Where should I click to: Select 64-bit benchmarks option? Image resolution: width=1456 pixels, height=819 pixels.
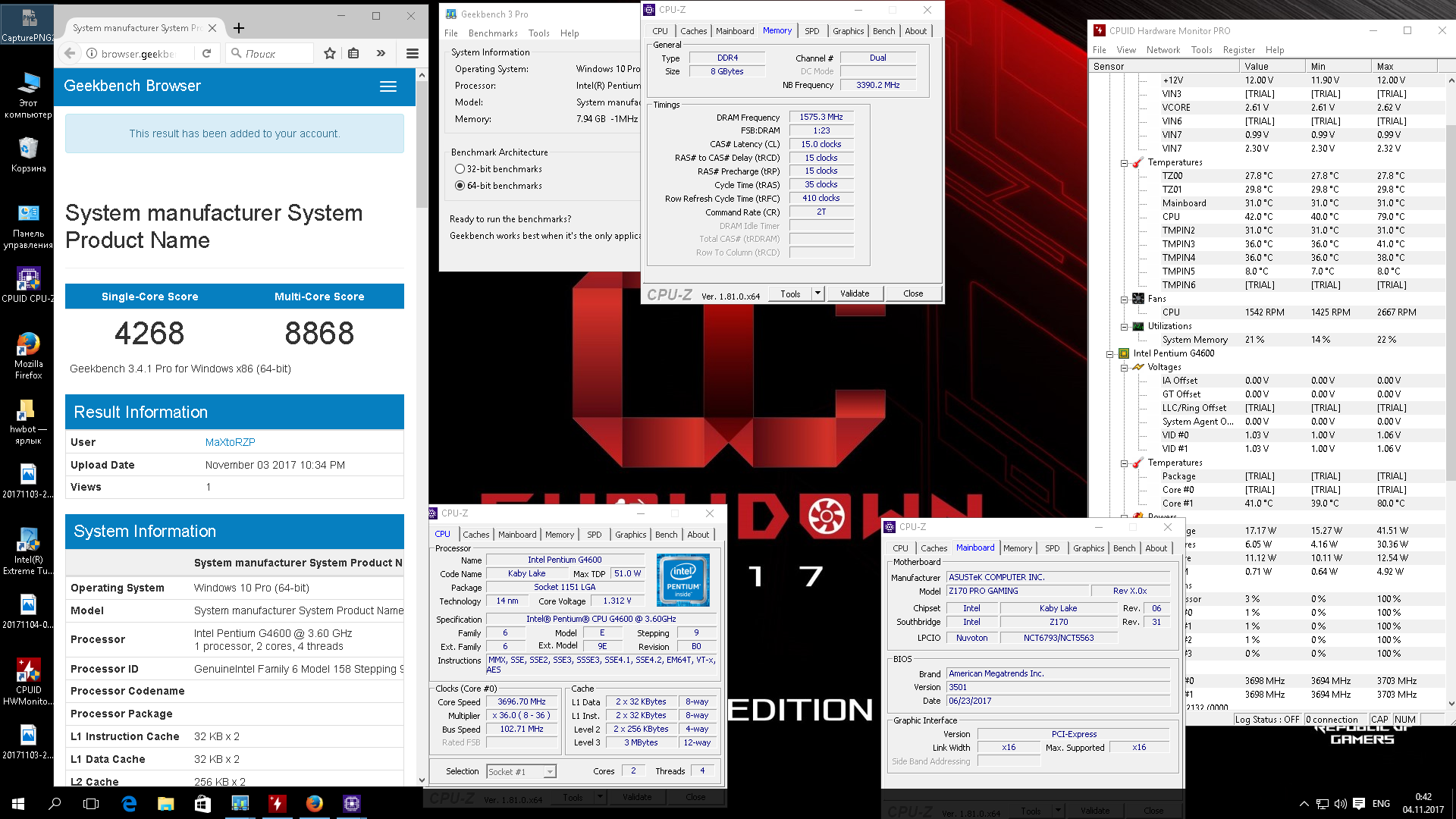460,186
